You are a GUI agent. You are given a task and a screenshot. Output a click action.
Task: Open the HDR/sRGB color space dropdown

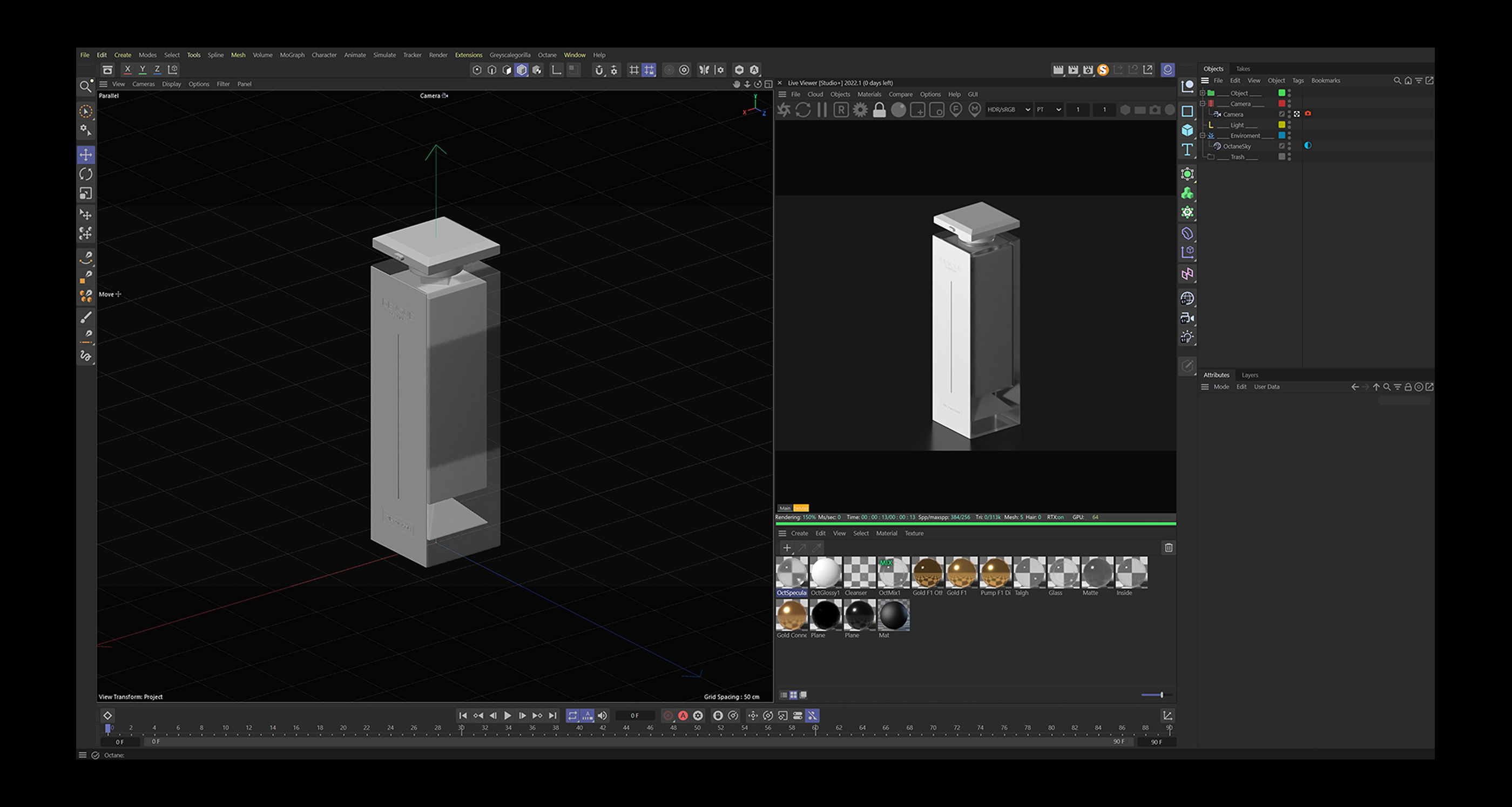click(1008, 110)
